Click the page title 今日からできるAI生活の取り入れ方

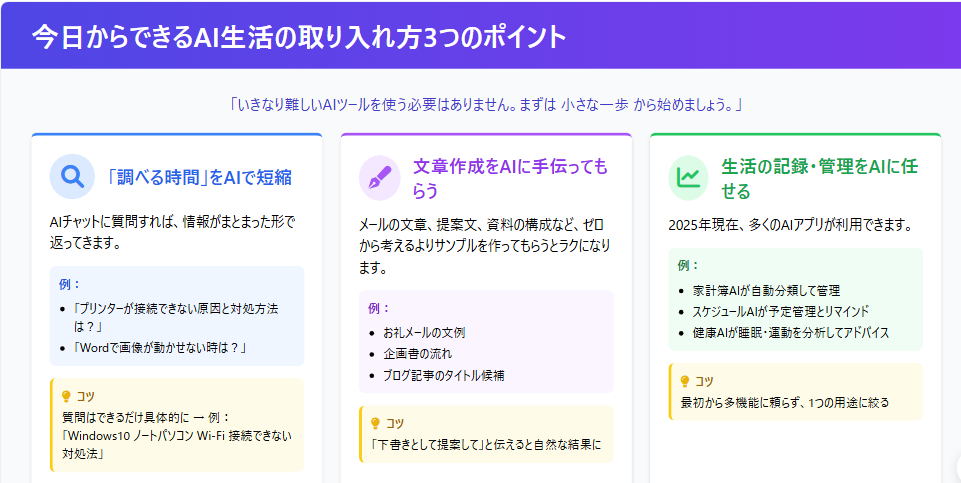click(299, 36)
